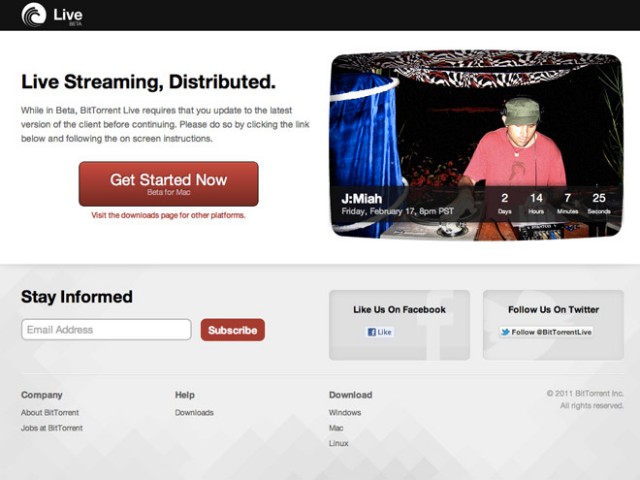Focus the Email Address field
This screenshot has width=640, height=480.
click(x=106, y=329)
